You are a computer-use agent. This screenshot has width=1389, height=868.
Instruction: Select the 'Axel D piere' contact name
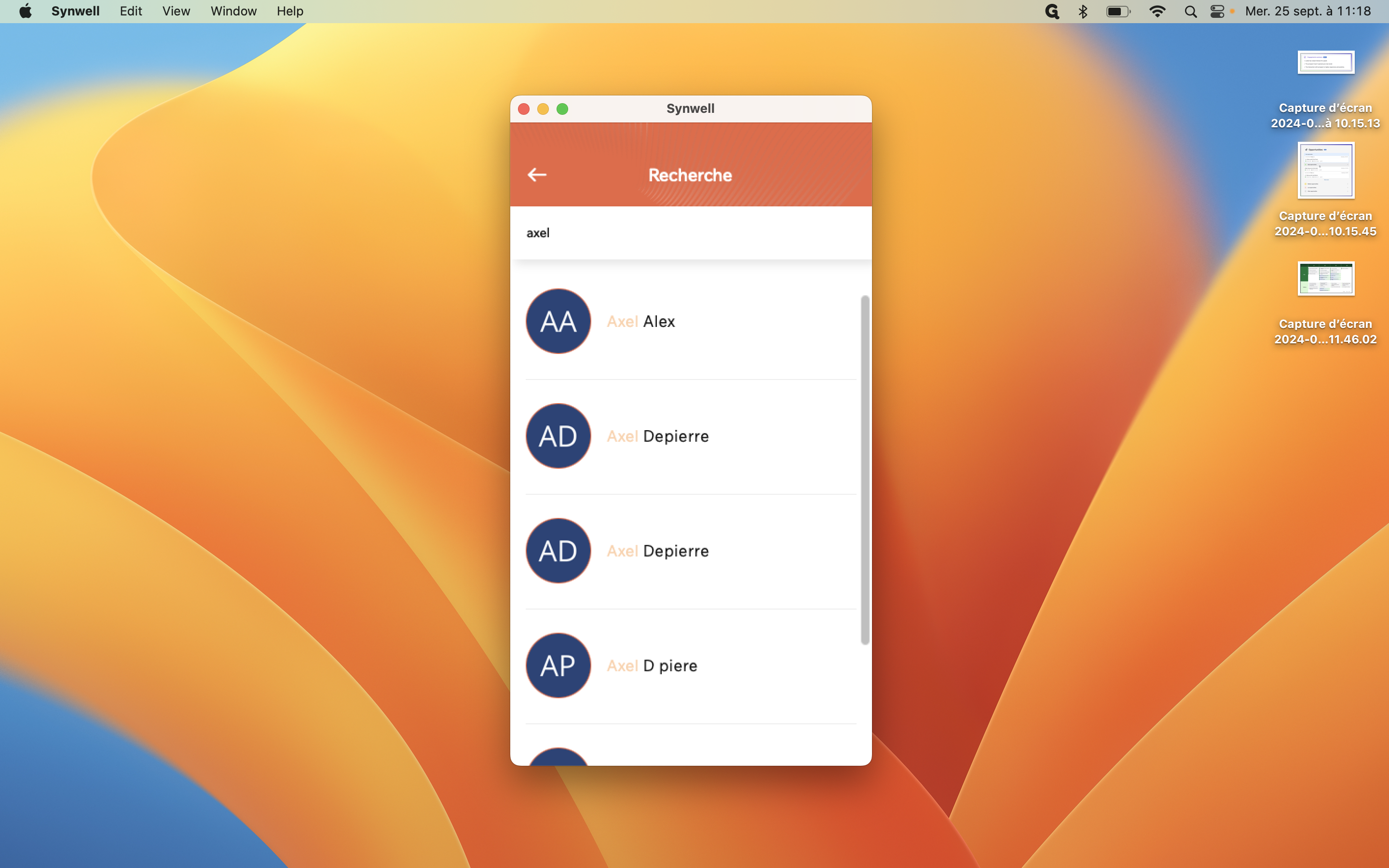(x=652, y=666)
